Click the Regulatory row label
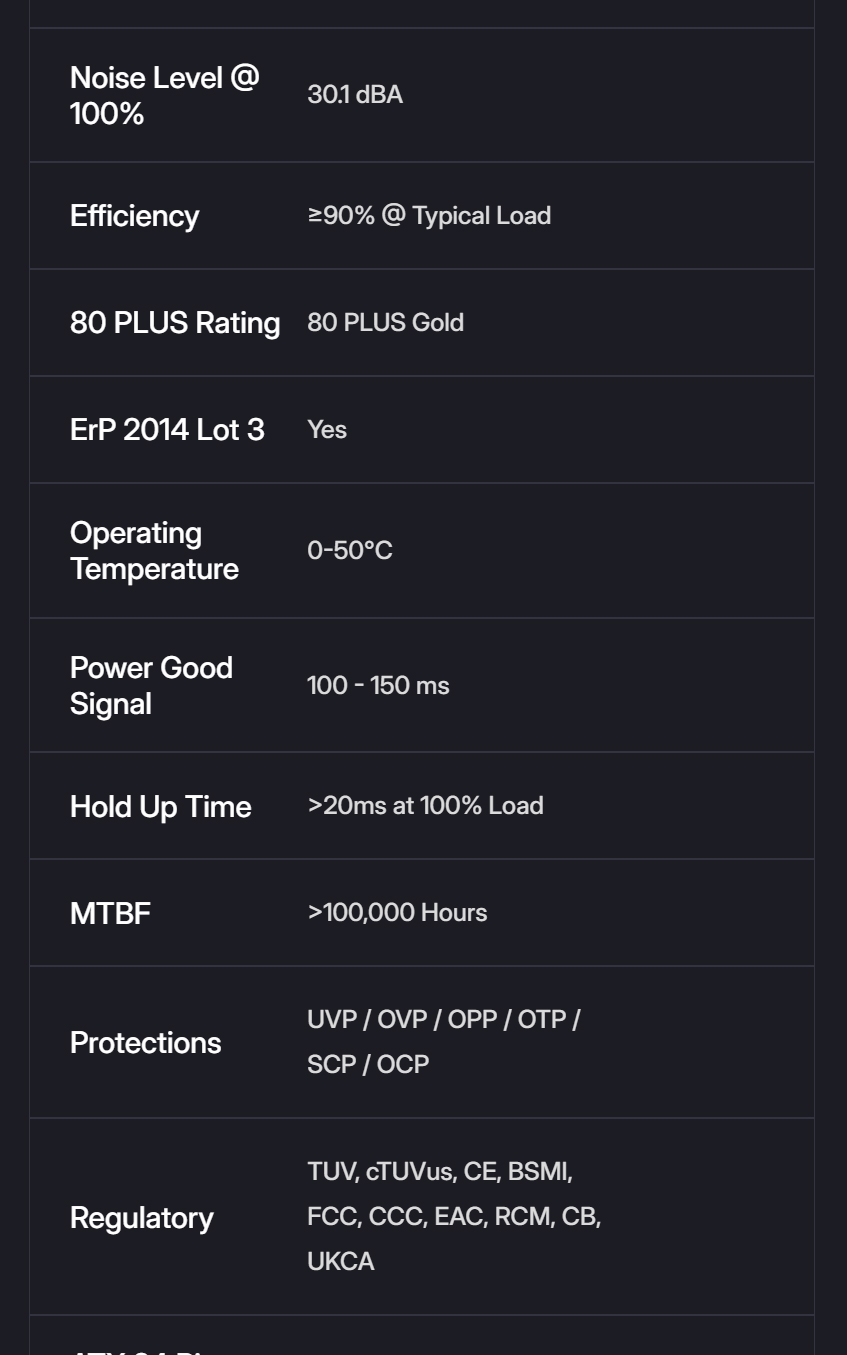Image resolution: width=847 pixels, height=1355 pixels. click(141, 1218)
